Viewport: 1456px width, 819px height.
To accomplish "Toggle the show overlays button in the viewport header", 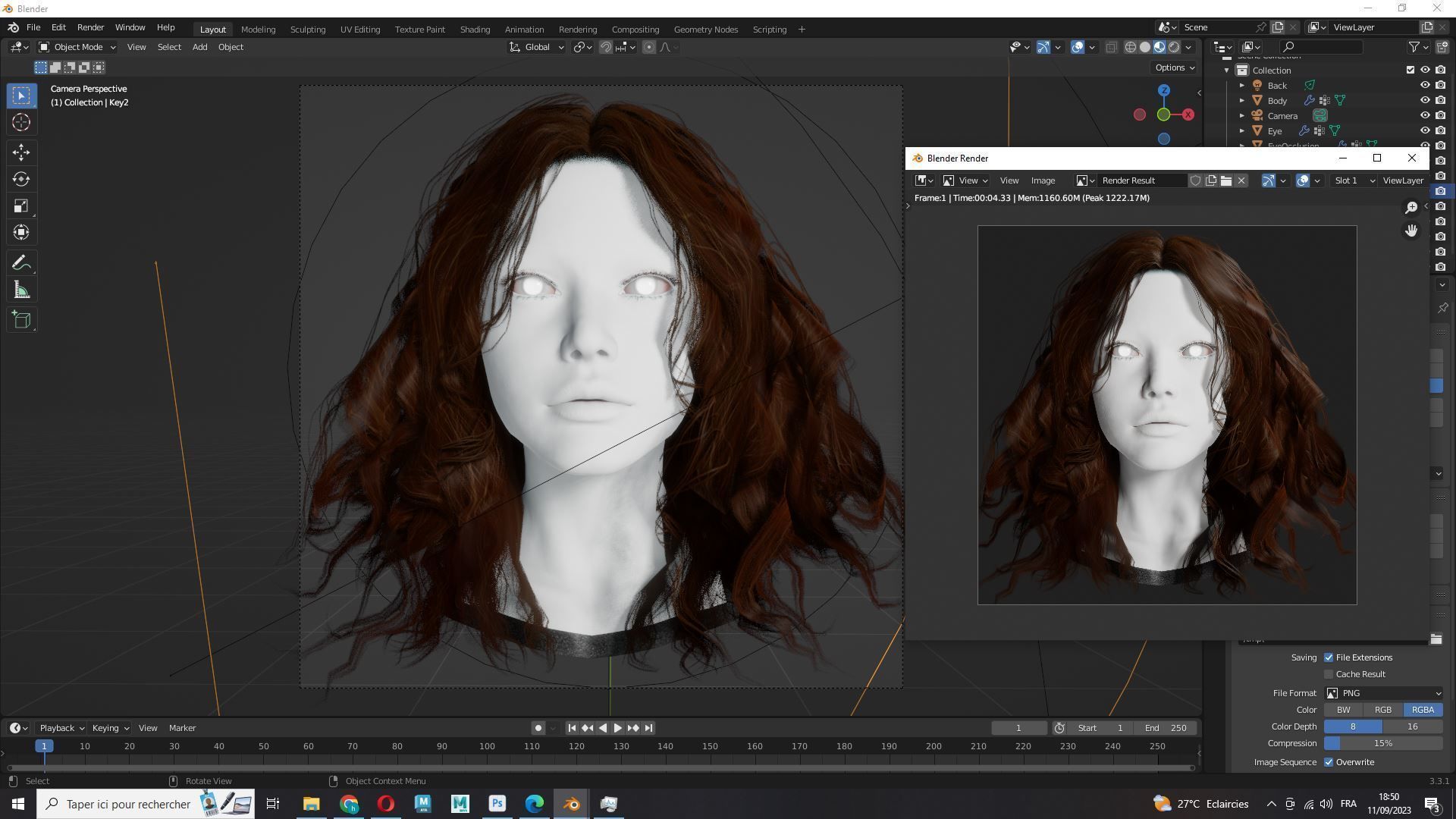I will (x=1078, y=47).
